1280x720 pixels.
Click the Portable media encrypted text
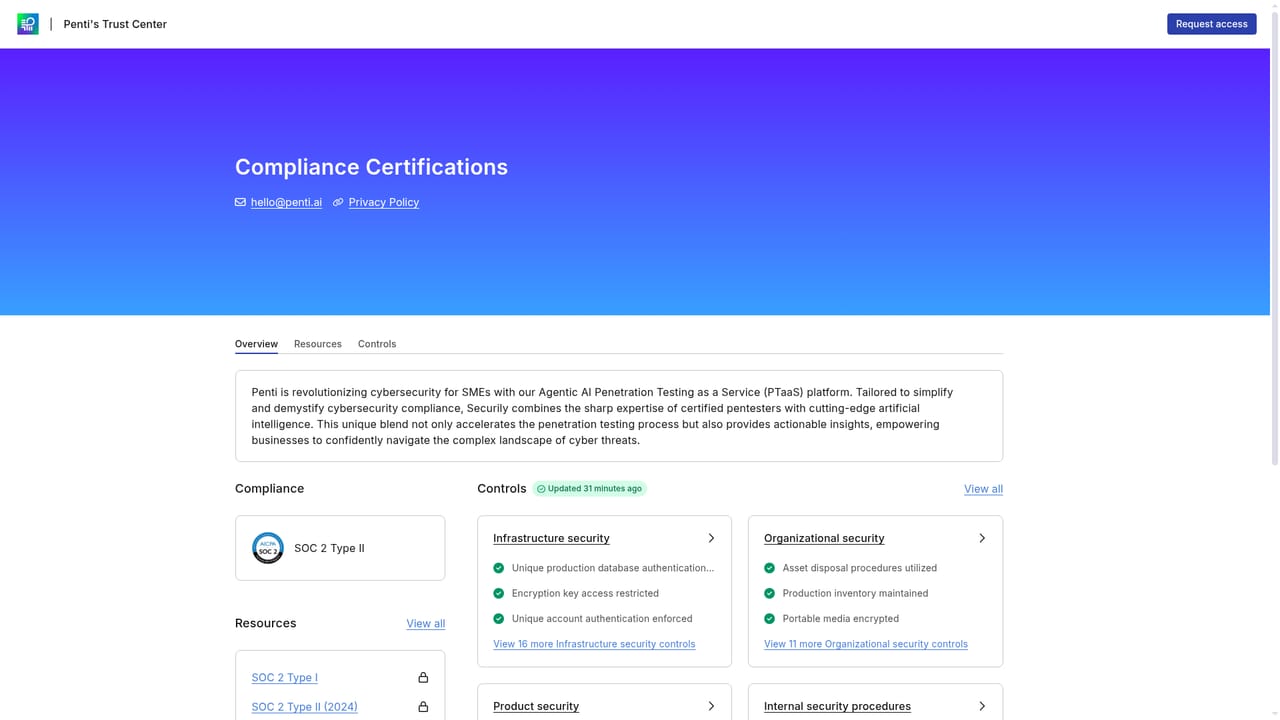(x=841, y=619)
